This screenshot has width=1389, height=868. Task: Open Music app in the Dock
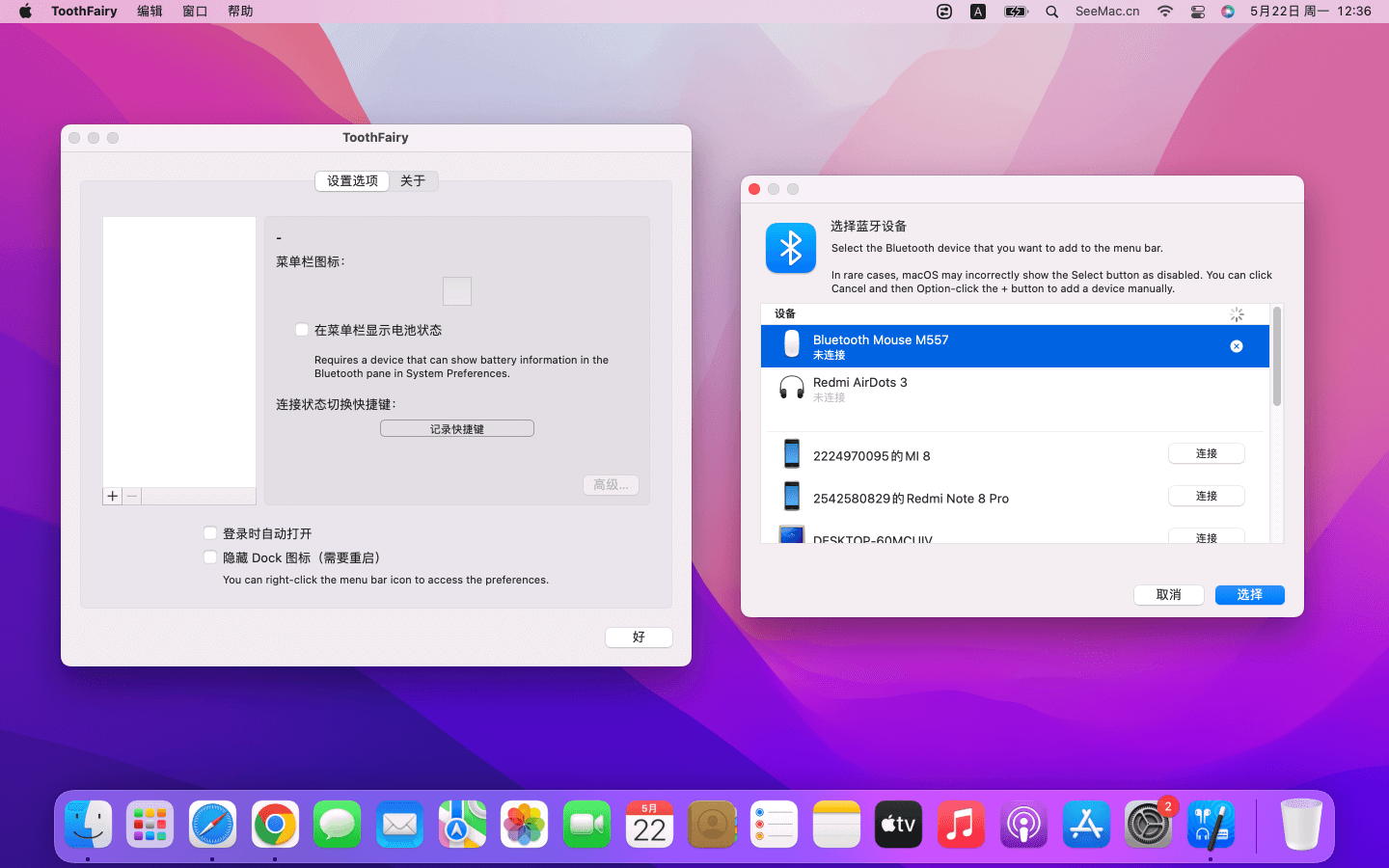pos(961,824)
